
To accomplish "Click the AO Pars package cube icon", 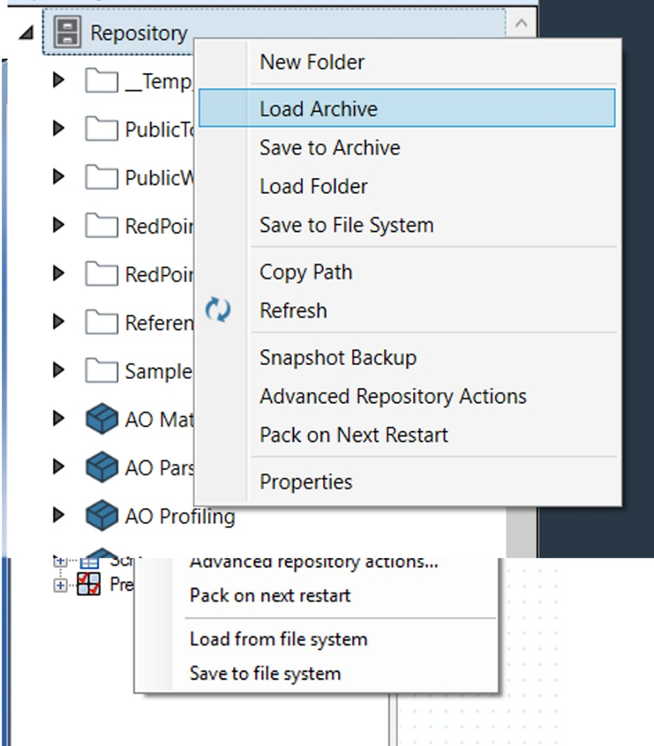I will click(102, 468).
